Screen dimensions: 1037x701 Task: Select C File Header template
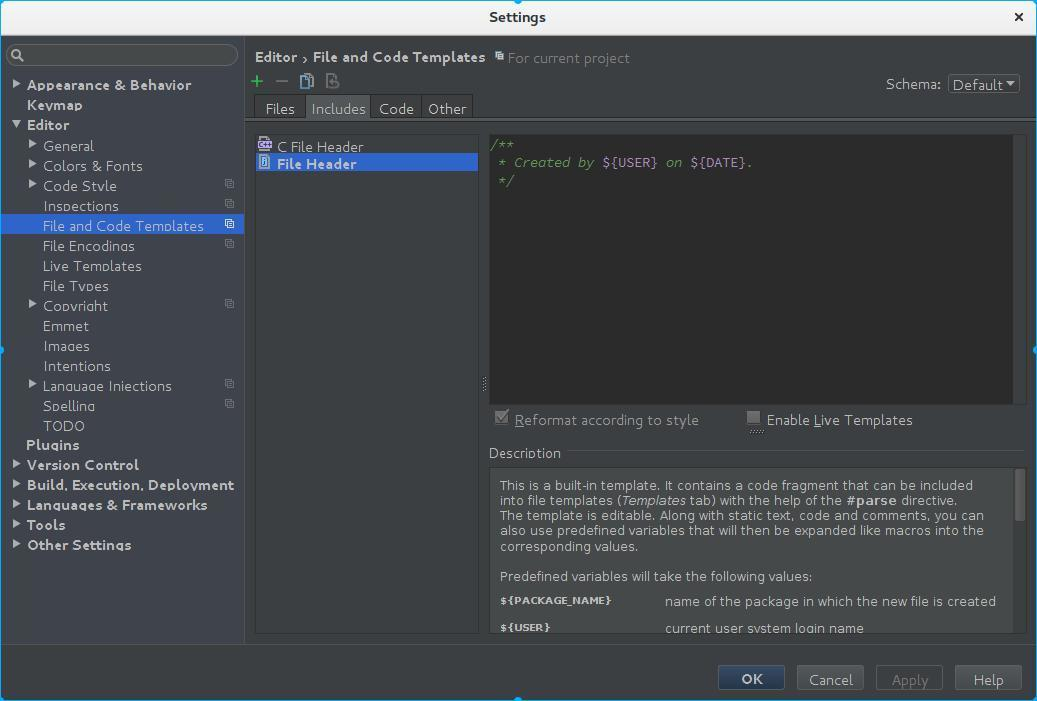click(367, 144)
